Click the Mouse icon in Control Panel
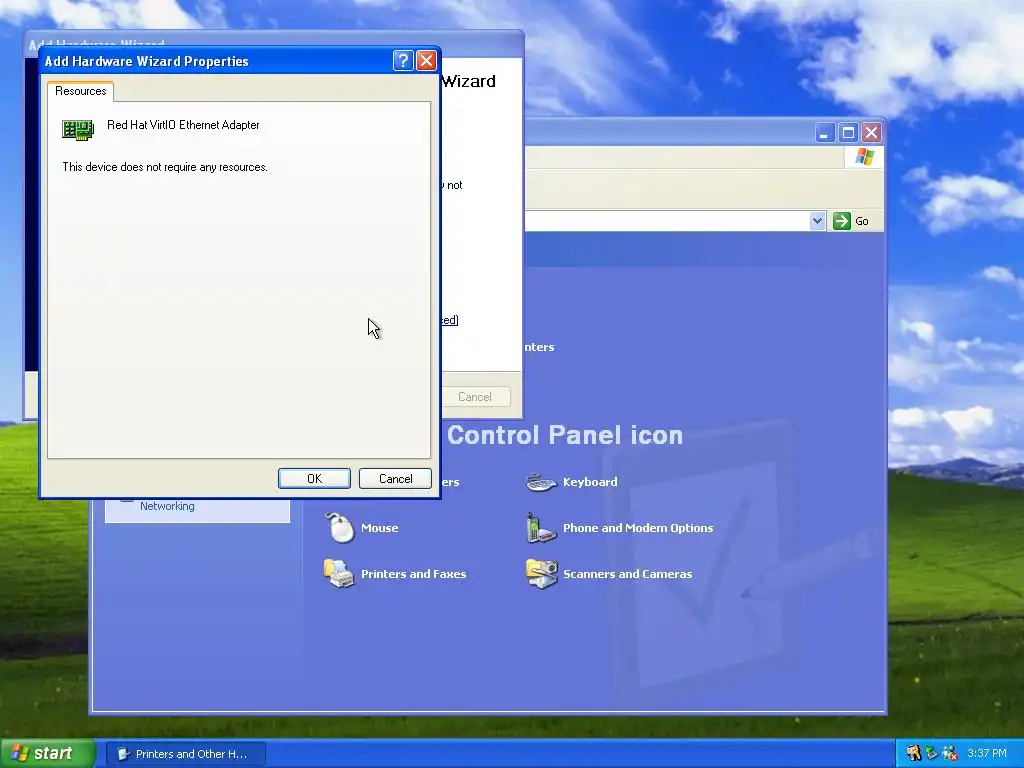 340,528
